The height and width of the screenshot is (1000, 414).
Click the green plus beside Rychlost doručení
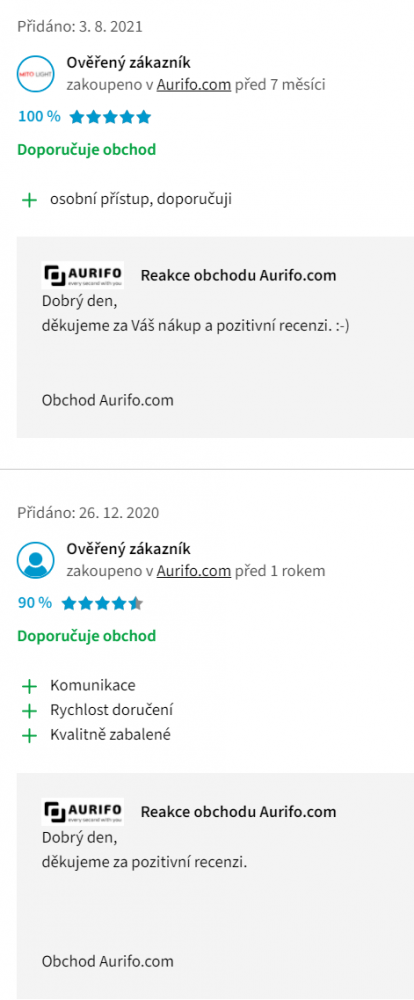coord(29,710)
